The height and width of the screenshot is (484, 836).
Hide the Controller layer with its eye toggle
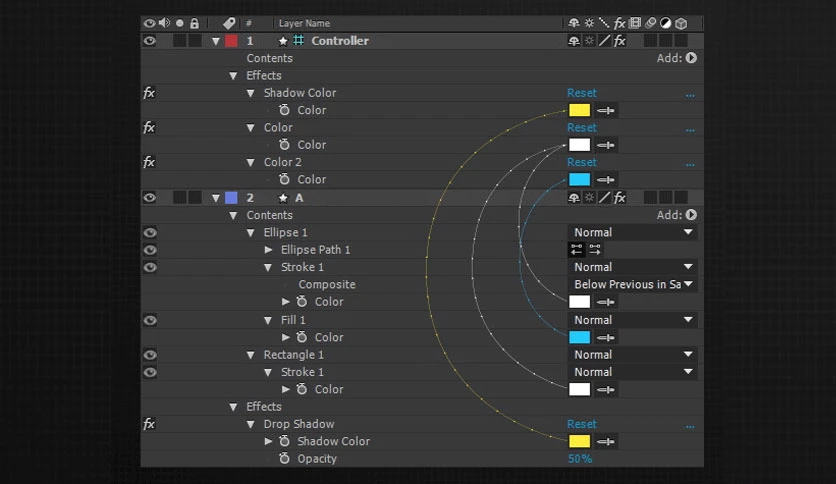pos(149,41)
